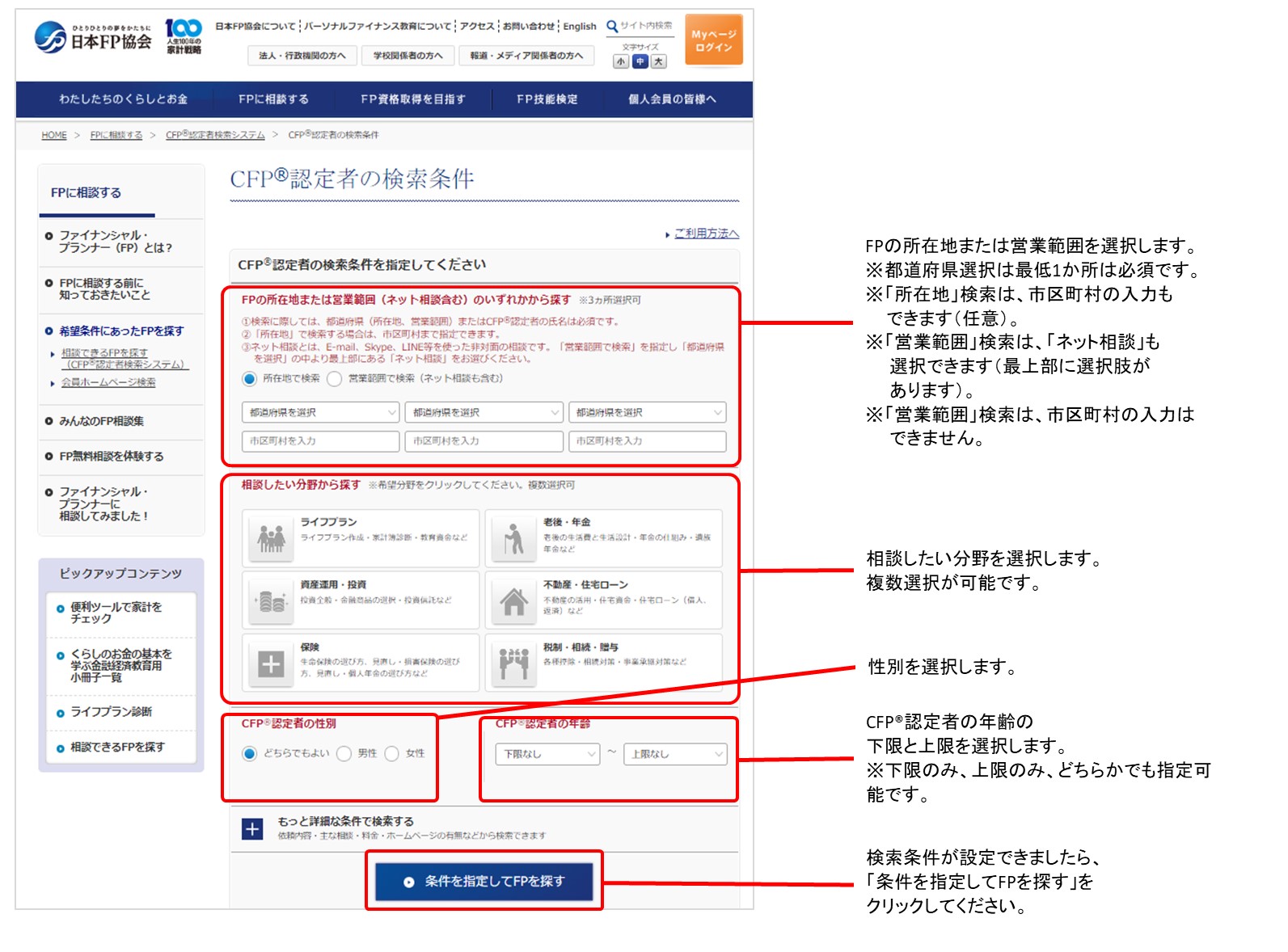This screenshot has height=952, width=1288.
Task: Click the first 市区町村を入力 field
Action: (x=320, y=441)
